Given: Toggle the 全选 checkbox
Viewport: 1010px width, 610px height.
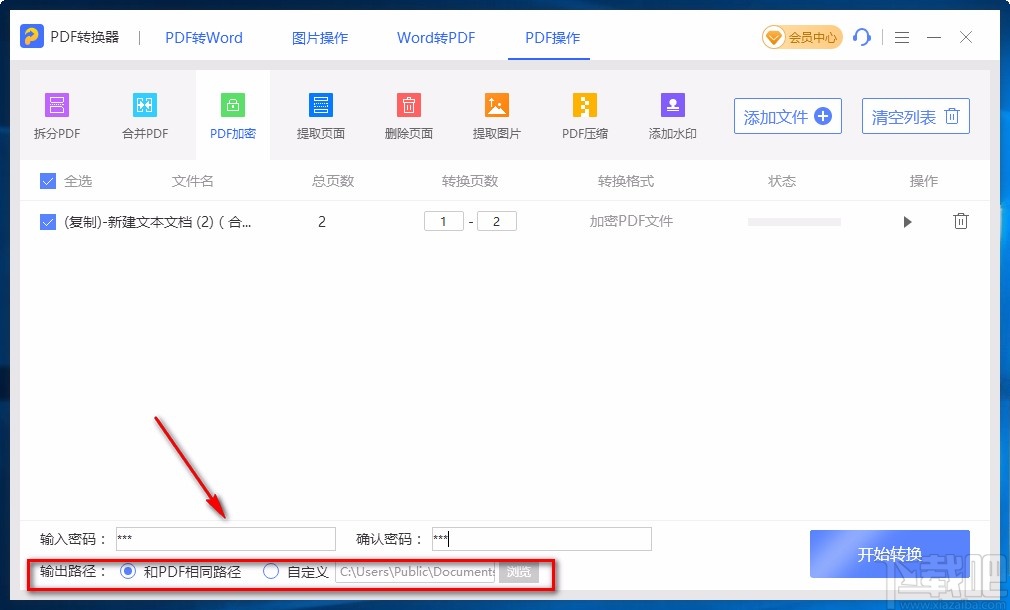Looking at the screenshot, I should click(x=47, y=181).
